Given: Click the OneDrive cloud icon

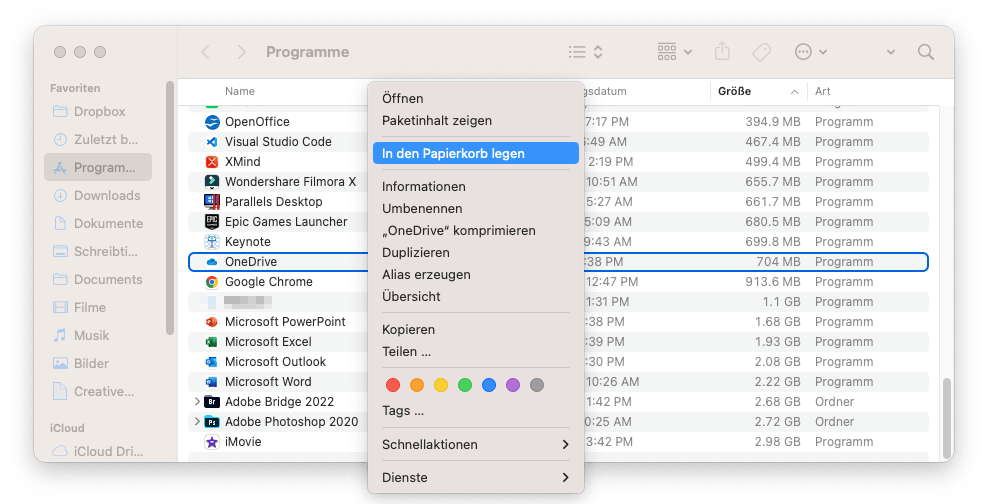Looking at the screenshot, I should click(x=212, y=262).
